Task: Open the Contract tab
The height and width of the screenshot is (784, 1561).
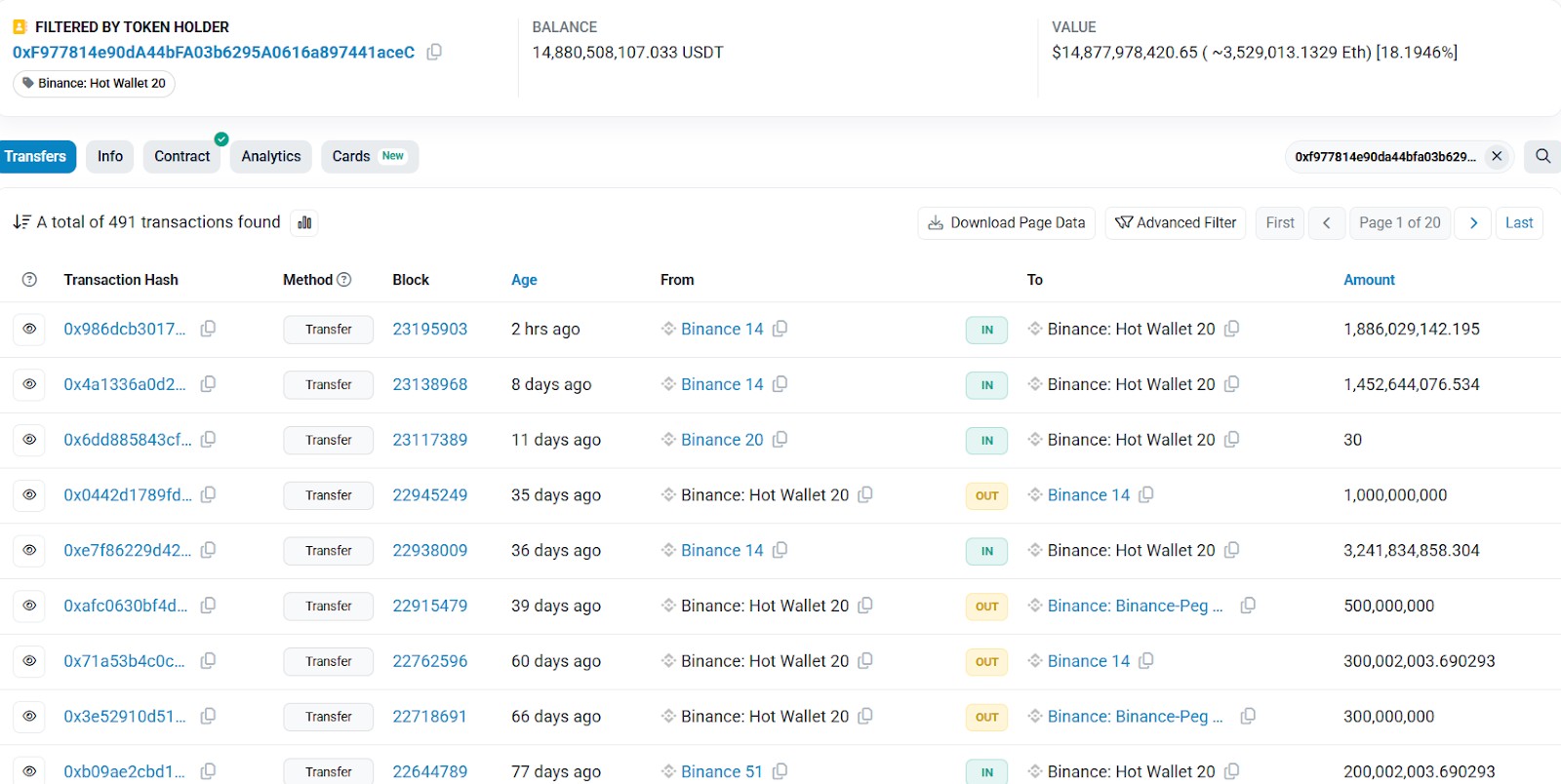Action: coord(182,156)
